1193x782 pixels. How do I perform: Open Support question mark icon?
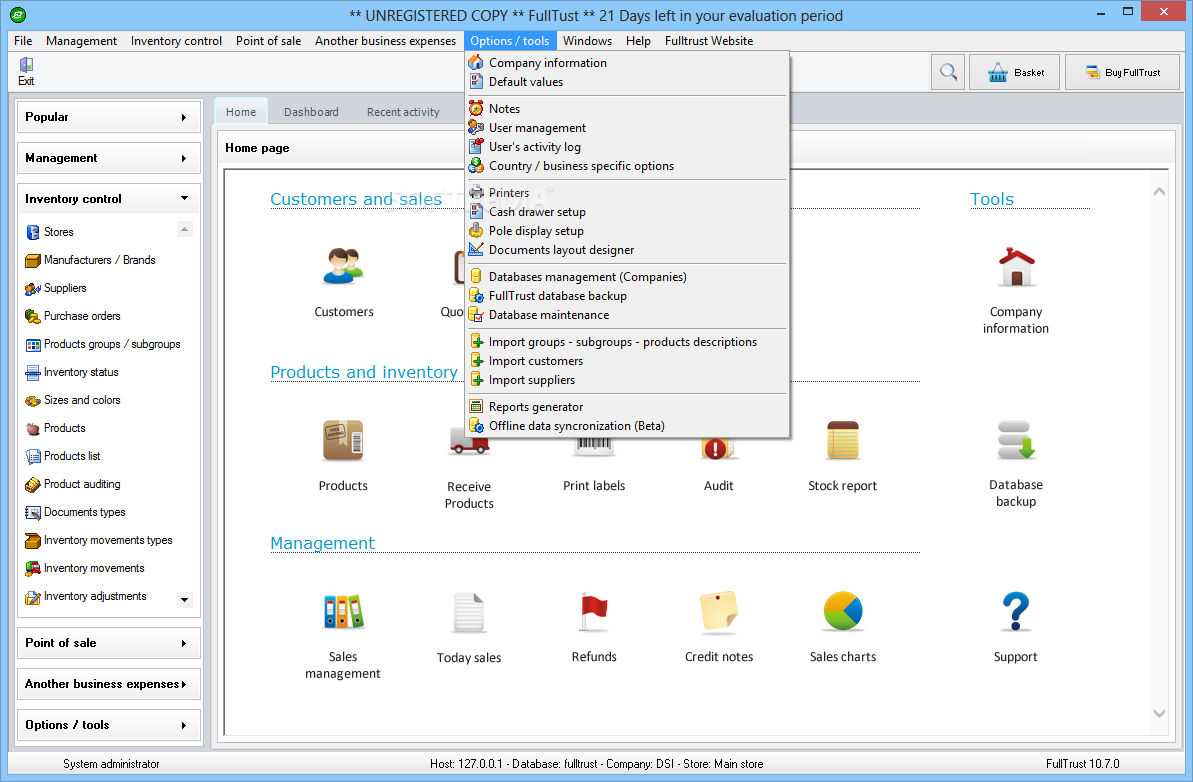pos(1016,612)
